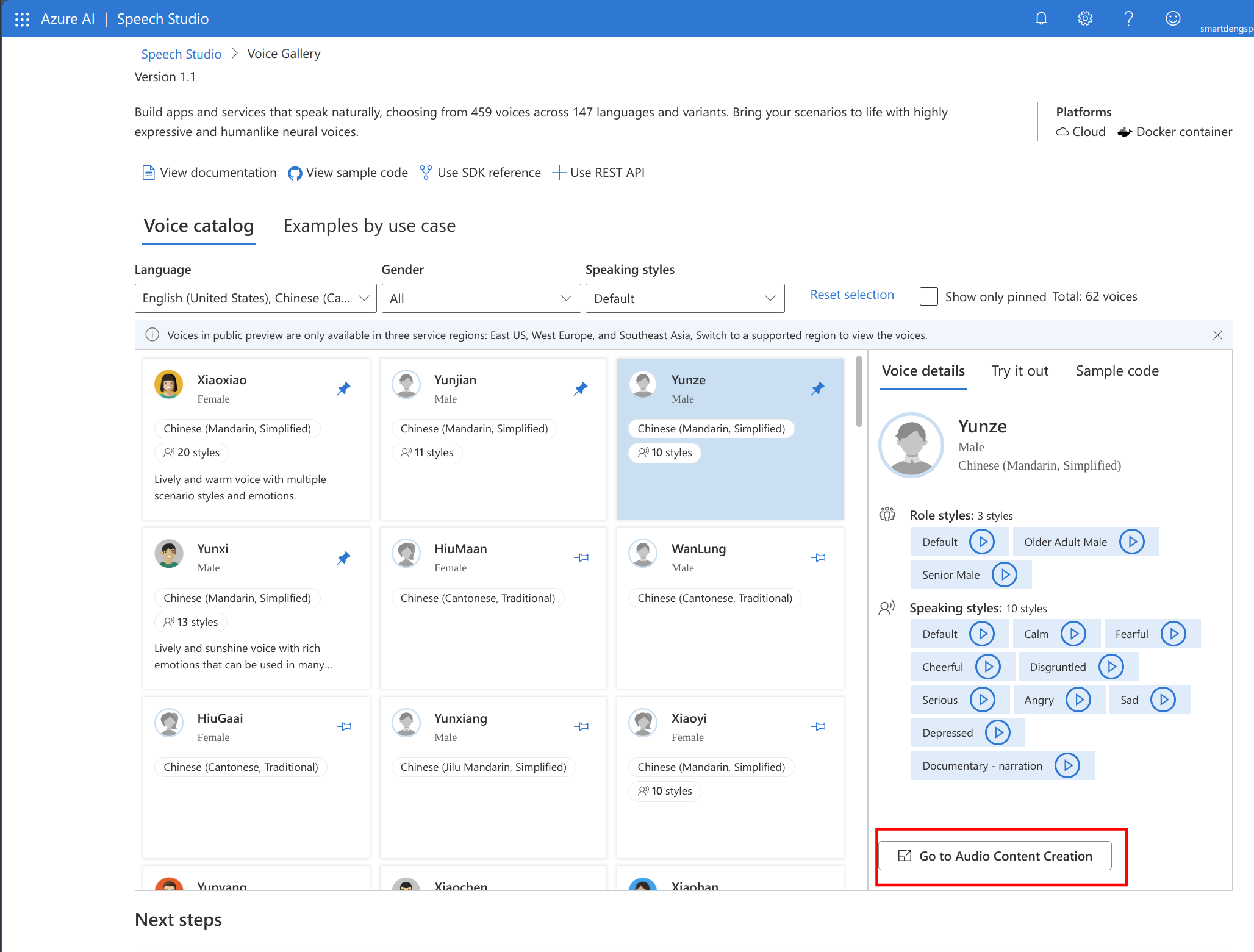Select the Yunxi voice avatar

[x=169, y=554]
